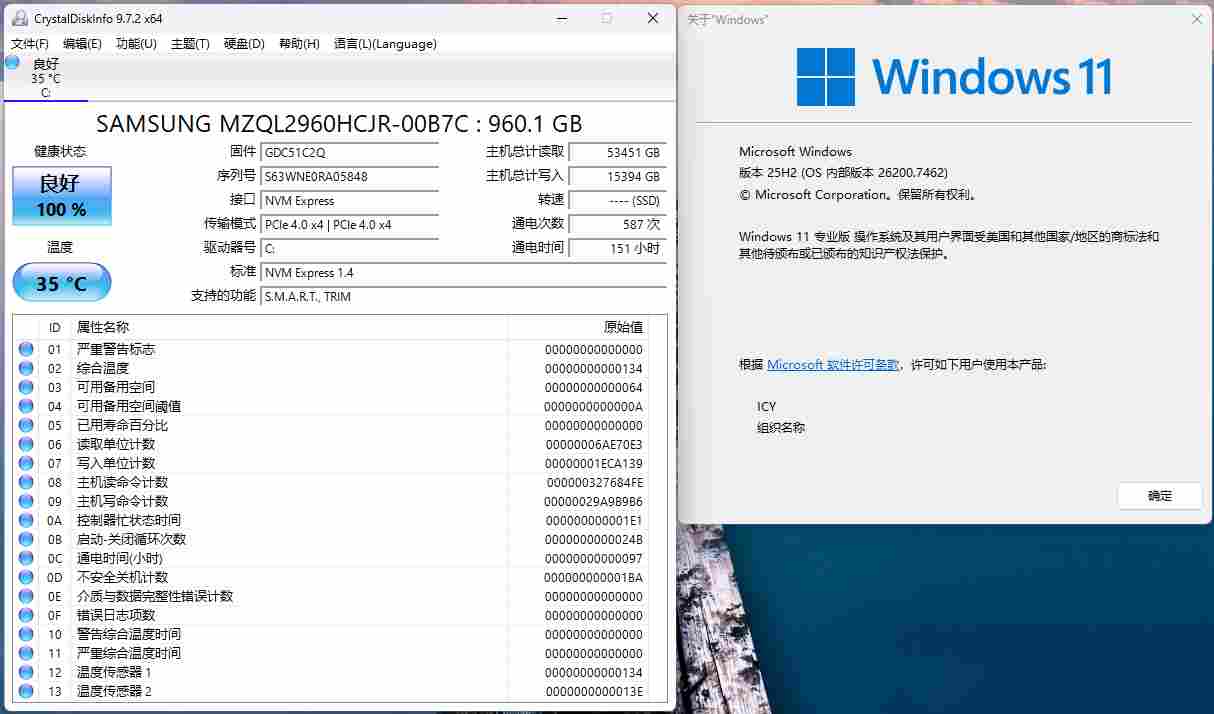Click status orb beside 综合温度 attribute

[x=26, y=368]
